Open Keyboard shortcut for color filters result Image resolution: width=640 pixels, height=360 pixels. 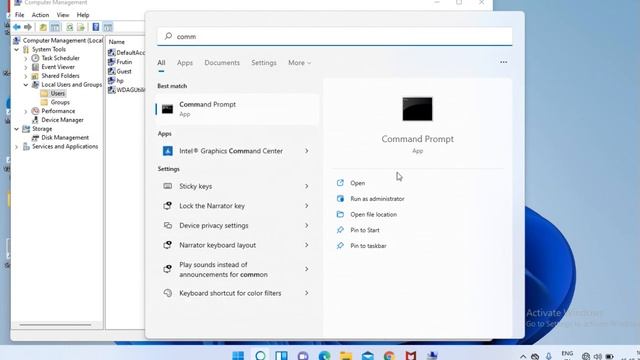click(x=237, y=293)
